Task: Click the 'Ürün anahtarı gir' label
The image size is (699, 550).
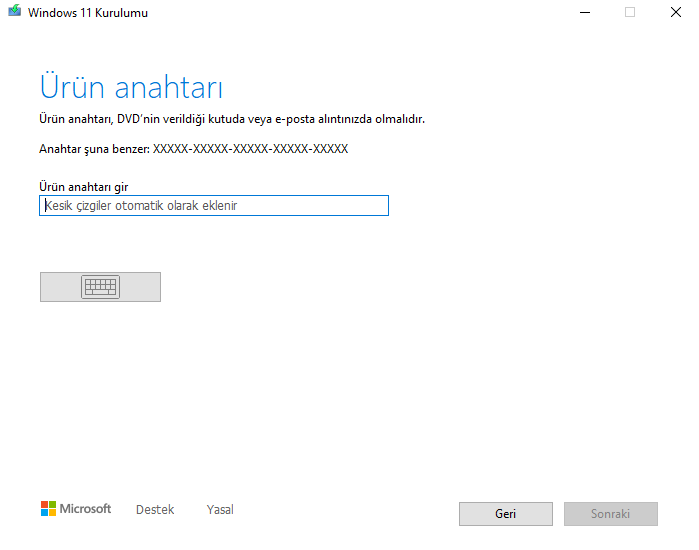Action: click(84, 187)
